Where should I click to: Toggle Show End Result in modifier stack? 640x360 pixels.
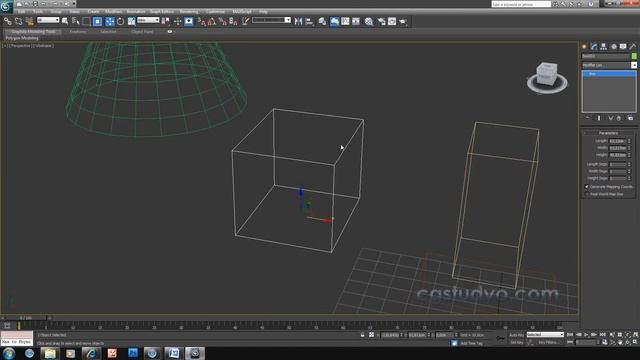(x=599, y=118)
